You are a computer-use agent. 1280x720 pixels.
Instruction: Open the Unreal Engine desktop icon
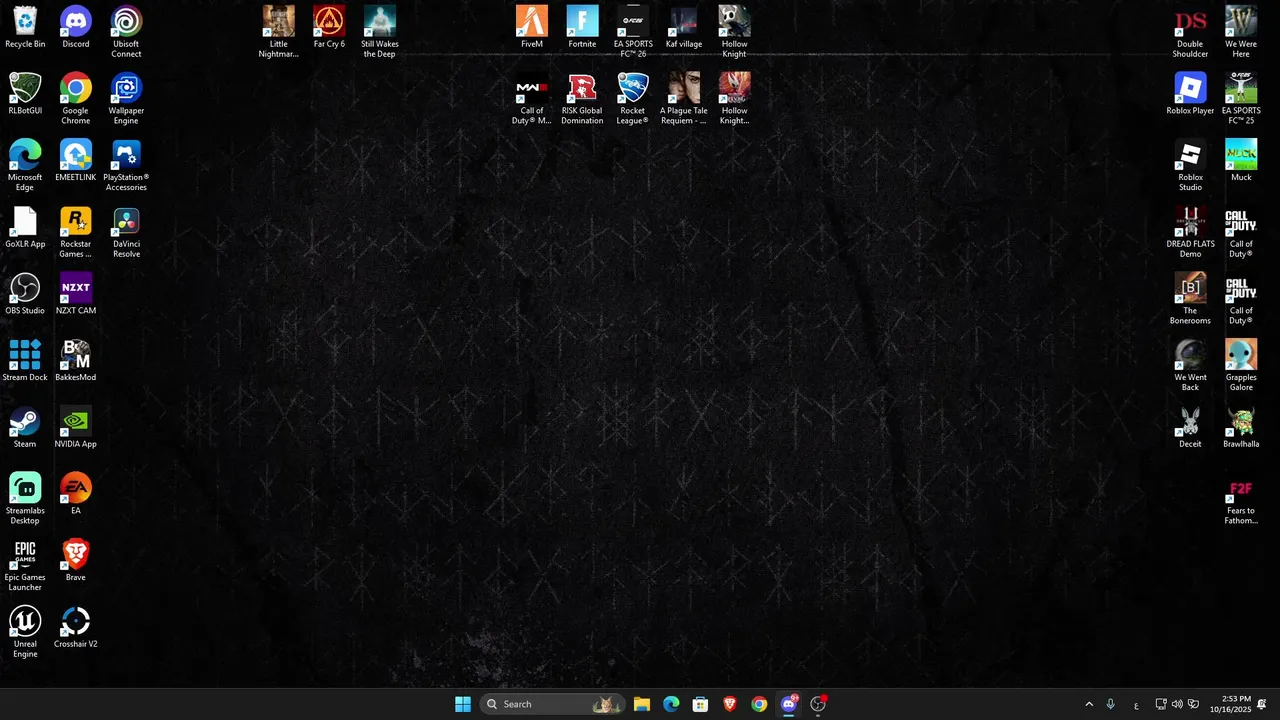(x=25, y=632)
